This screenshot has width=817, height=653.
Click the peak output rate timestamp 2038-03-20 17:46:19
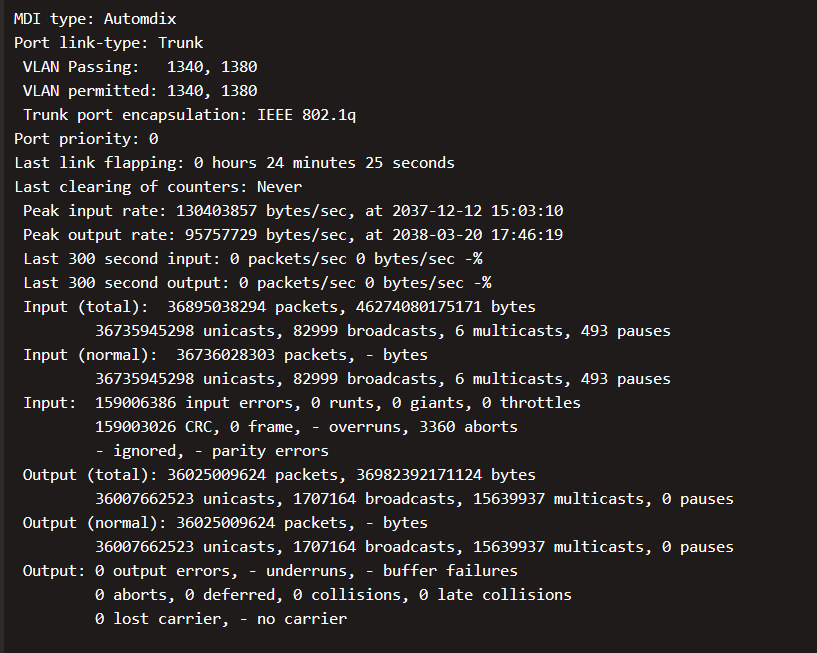point(478,235)
